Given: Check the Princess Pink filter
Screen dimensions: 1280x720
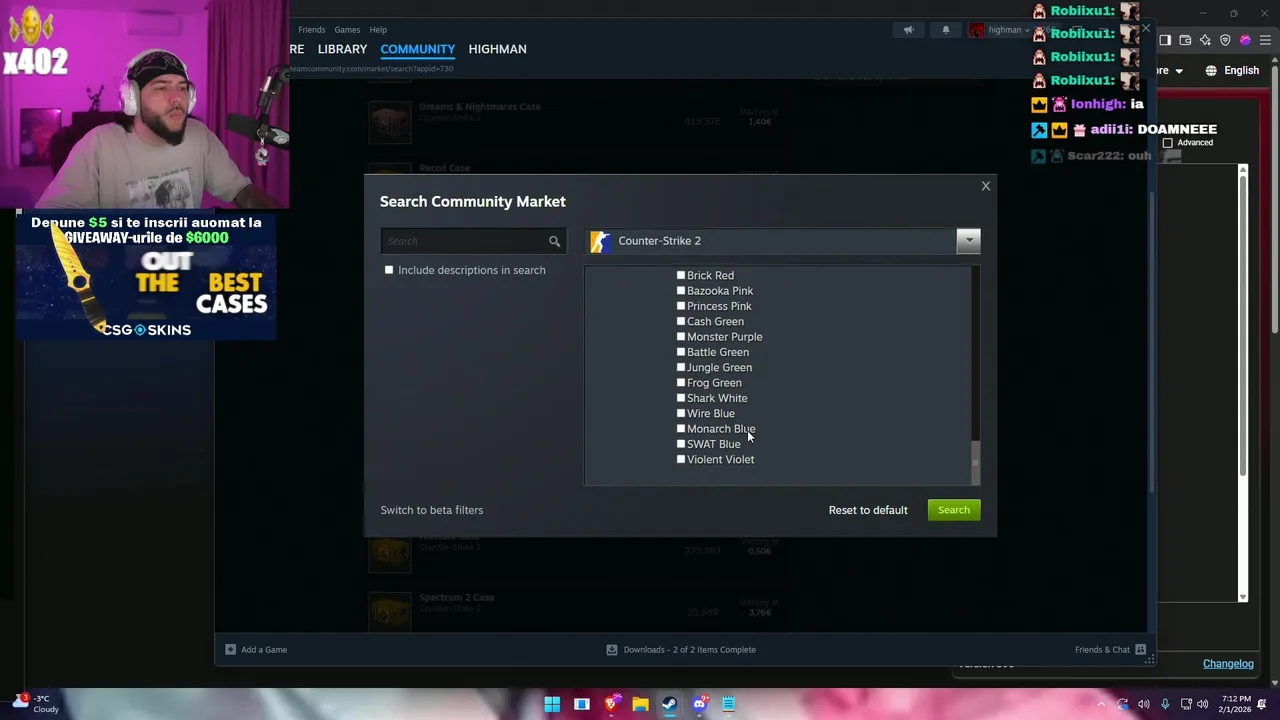Looking at the screenshot, I should tap(681, 306).
